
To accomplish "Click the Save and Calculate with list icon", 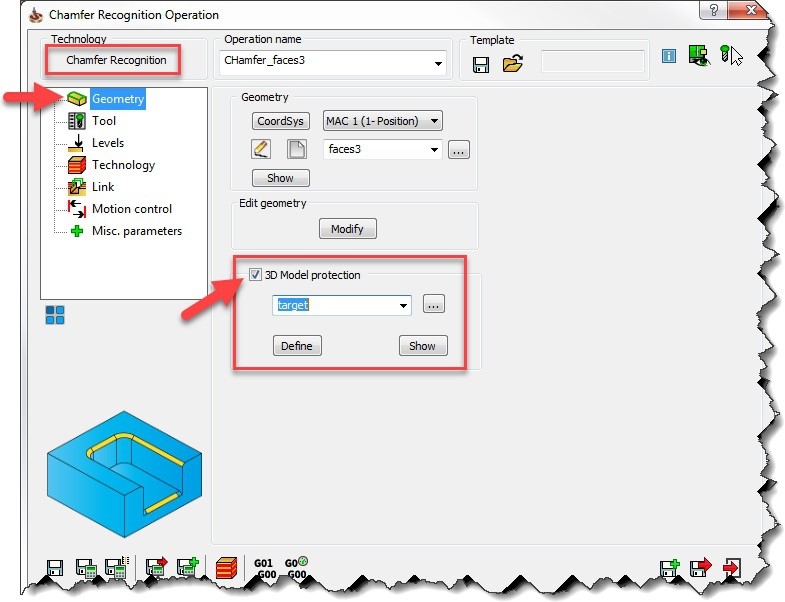I will [x=117, y=567].
